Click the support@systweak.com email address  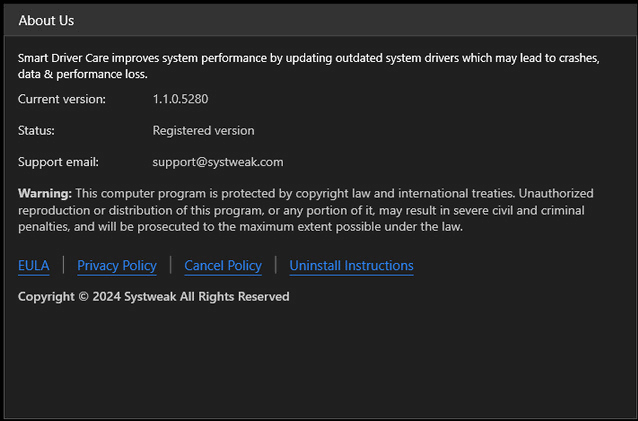click(218, 161)
